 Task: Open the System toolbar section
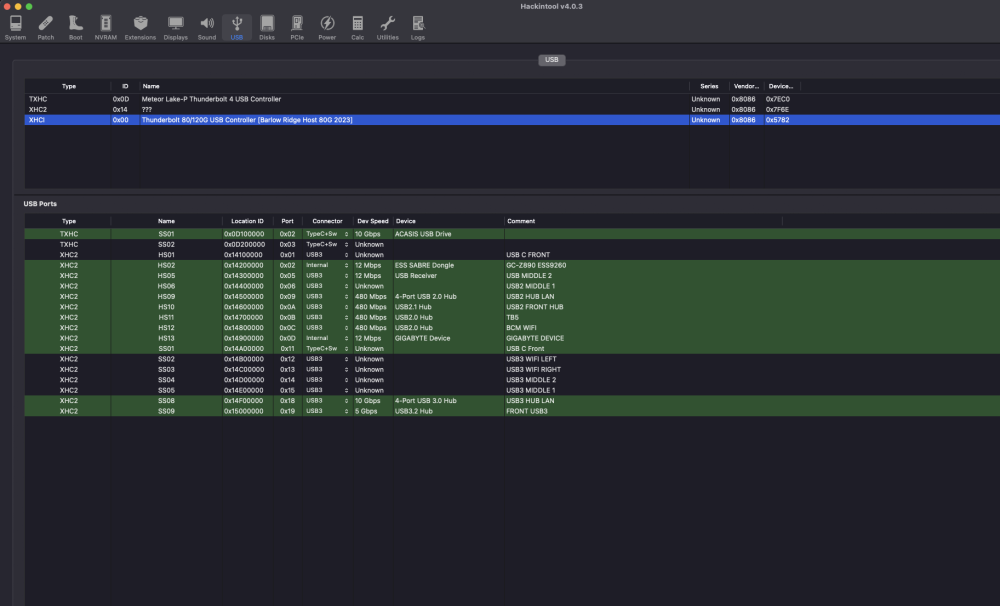click(15, 27)
